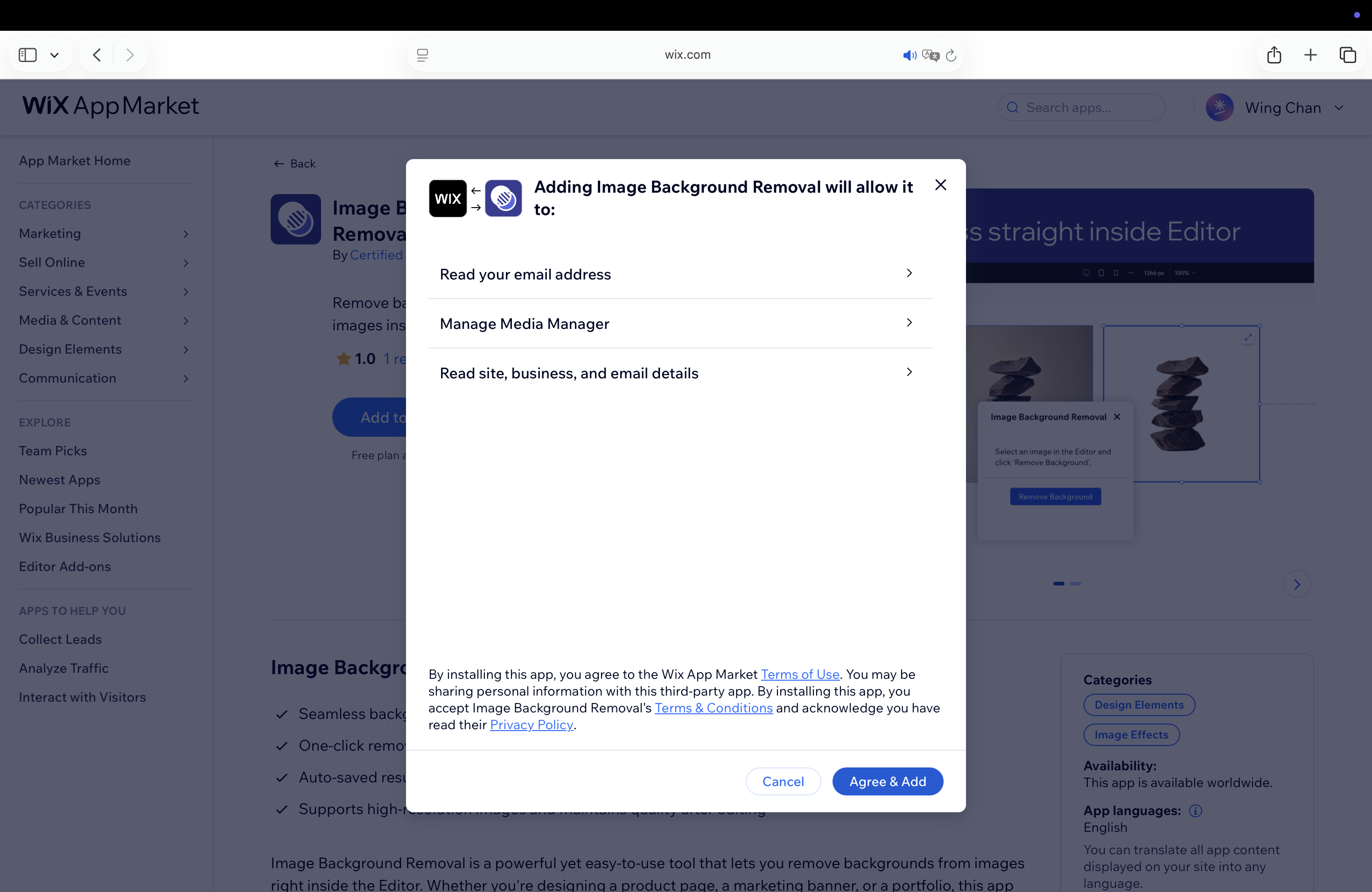Click the translate page icon

[x=930, y=56]
